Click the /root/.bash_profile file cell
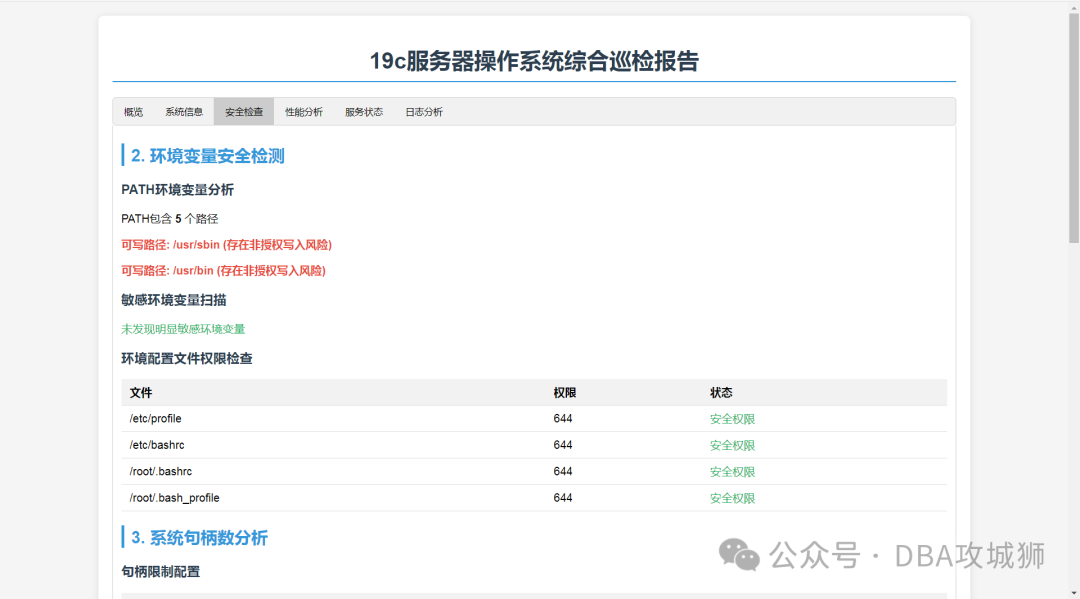1080x599 pixels. pyautogui.click(x=174, y=498)
